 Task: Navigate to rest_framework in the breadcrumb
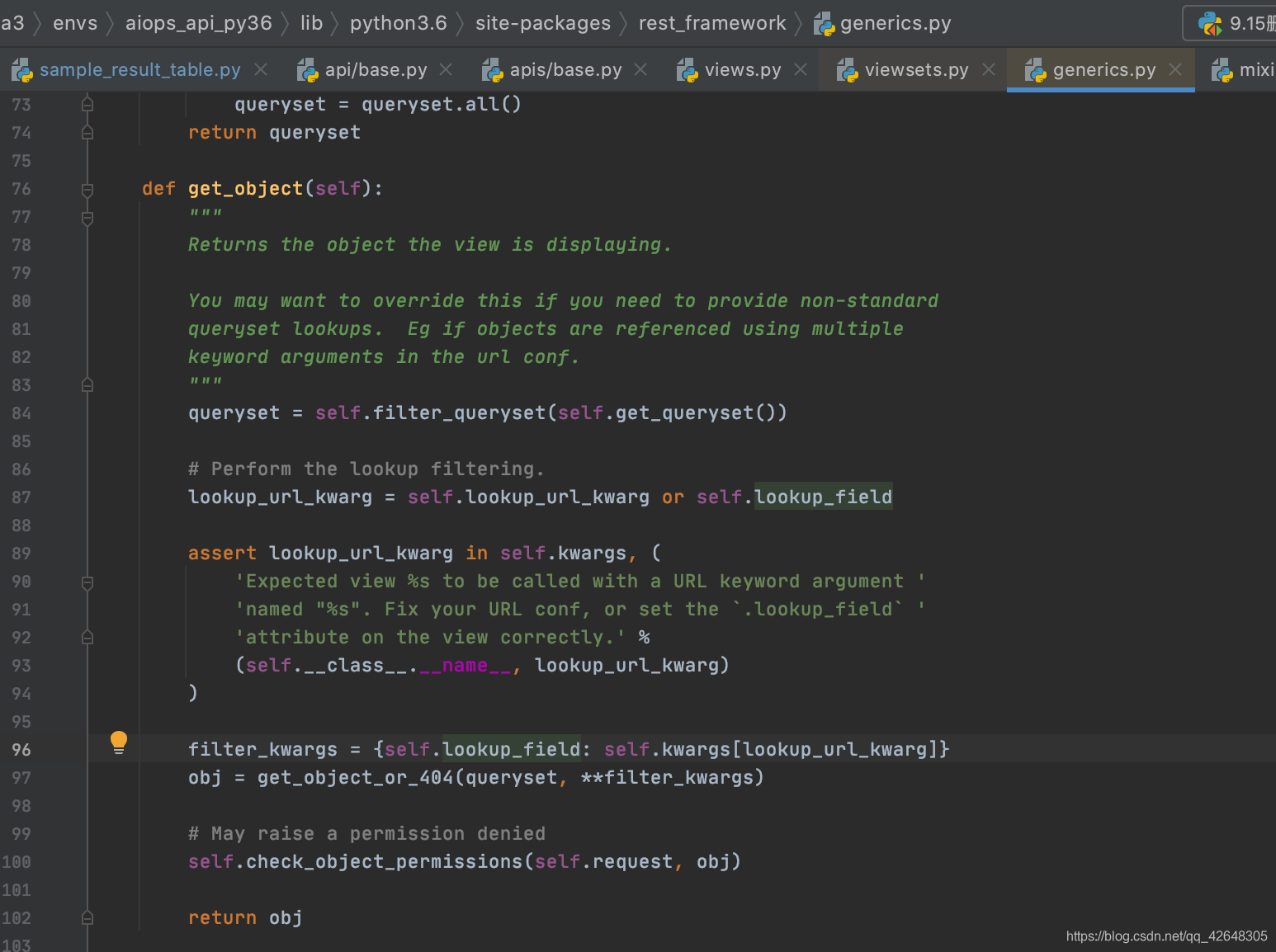point(712,23)
